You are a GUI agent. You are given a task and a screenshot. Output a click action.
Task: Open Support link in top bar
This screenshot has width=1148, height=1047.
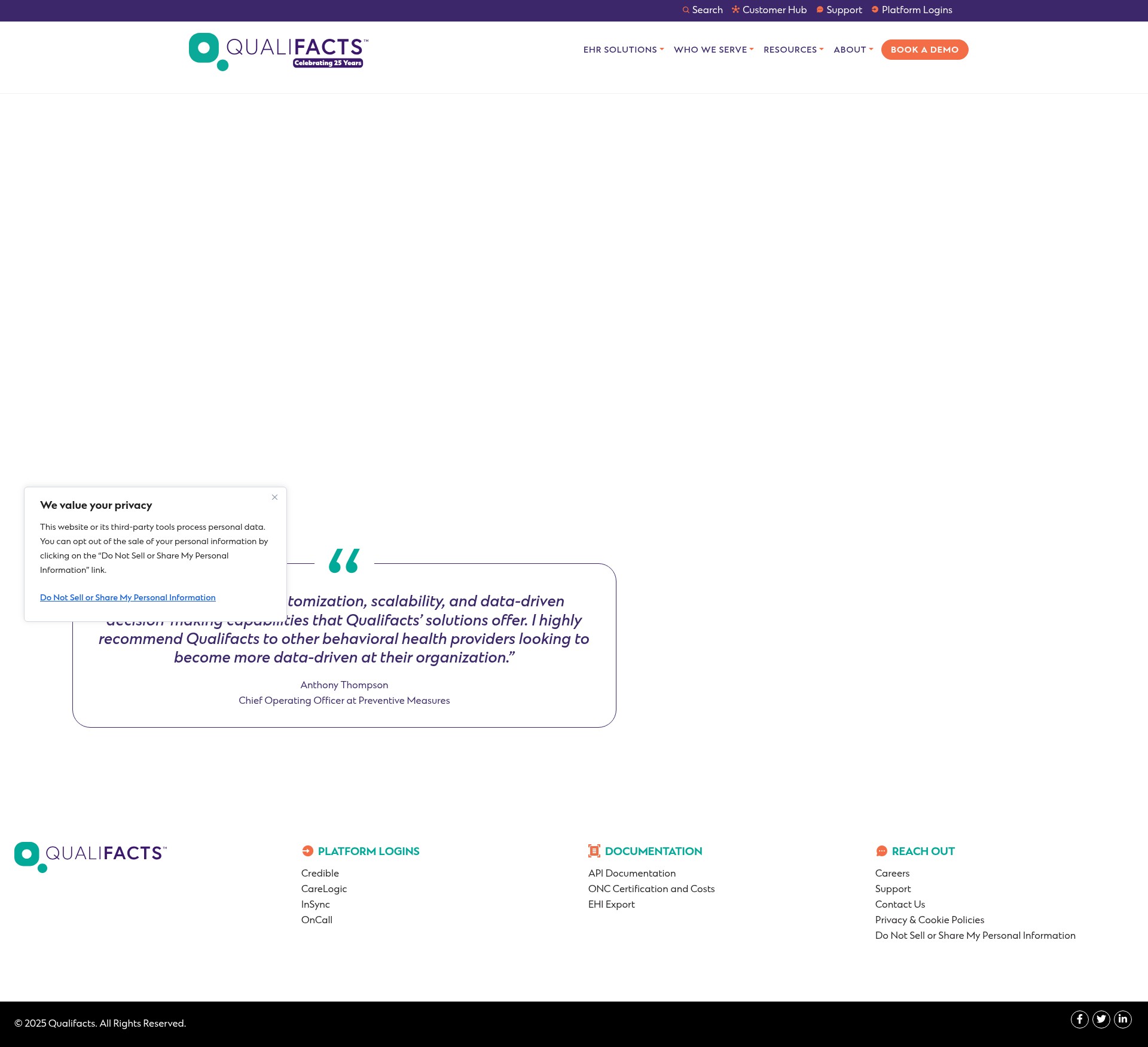coord(844,10)
